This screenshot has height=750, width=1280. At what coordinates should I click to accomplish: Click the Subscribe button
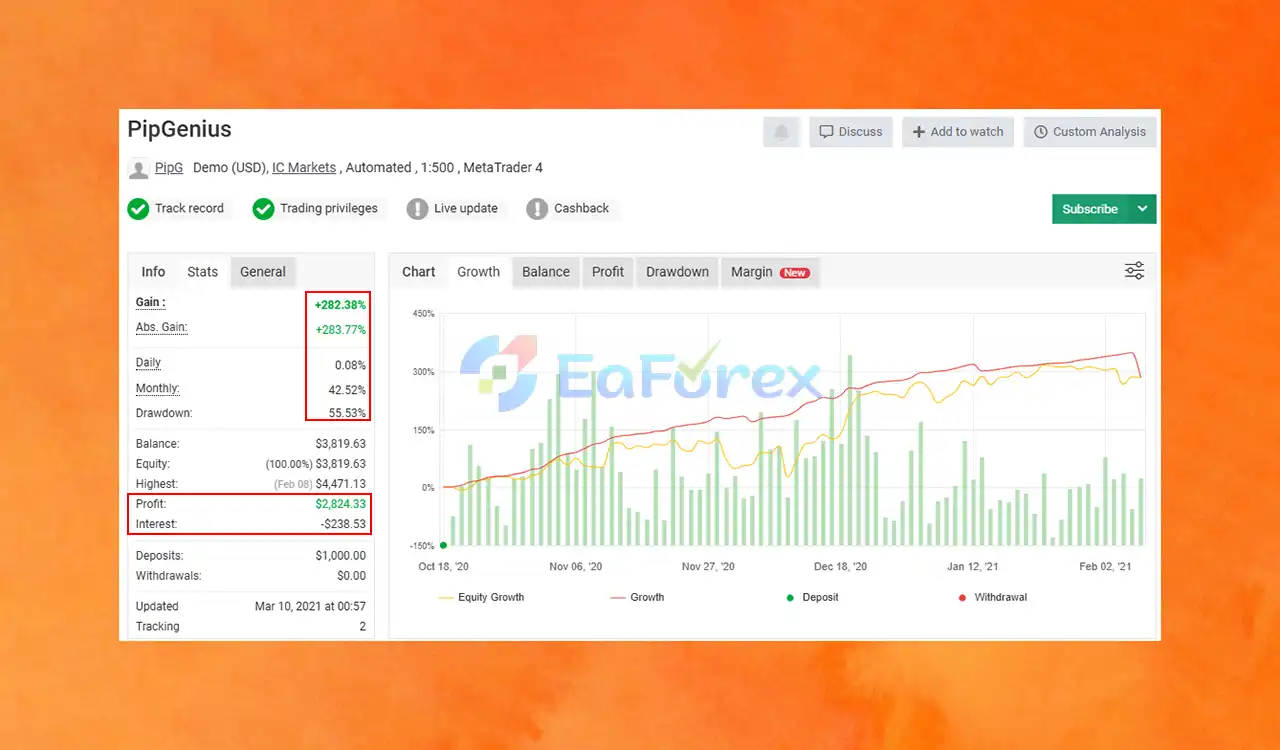1090,209
